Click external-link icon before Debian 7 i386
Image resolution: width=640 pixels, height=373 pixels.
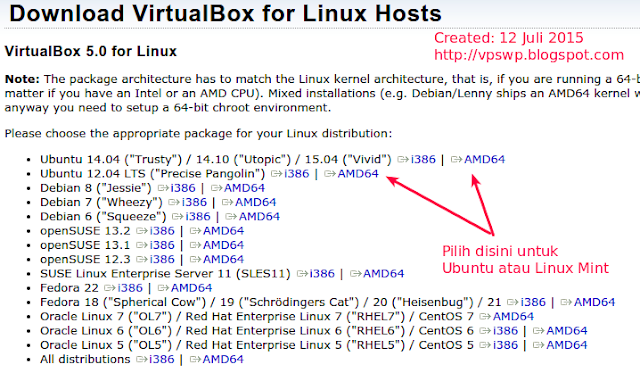click(x=174, y=202)
